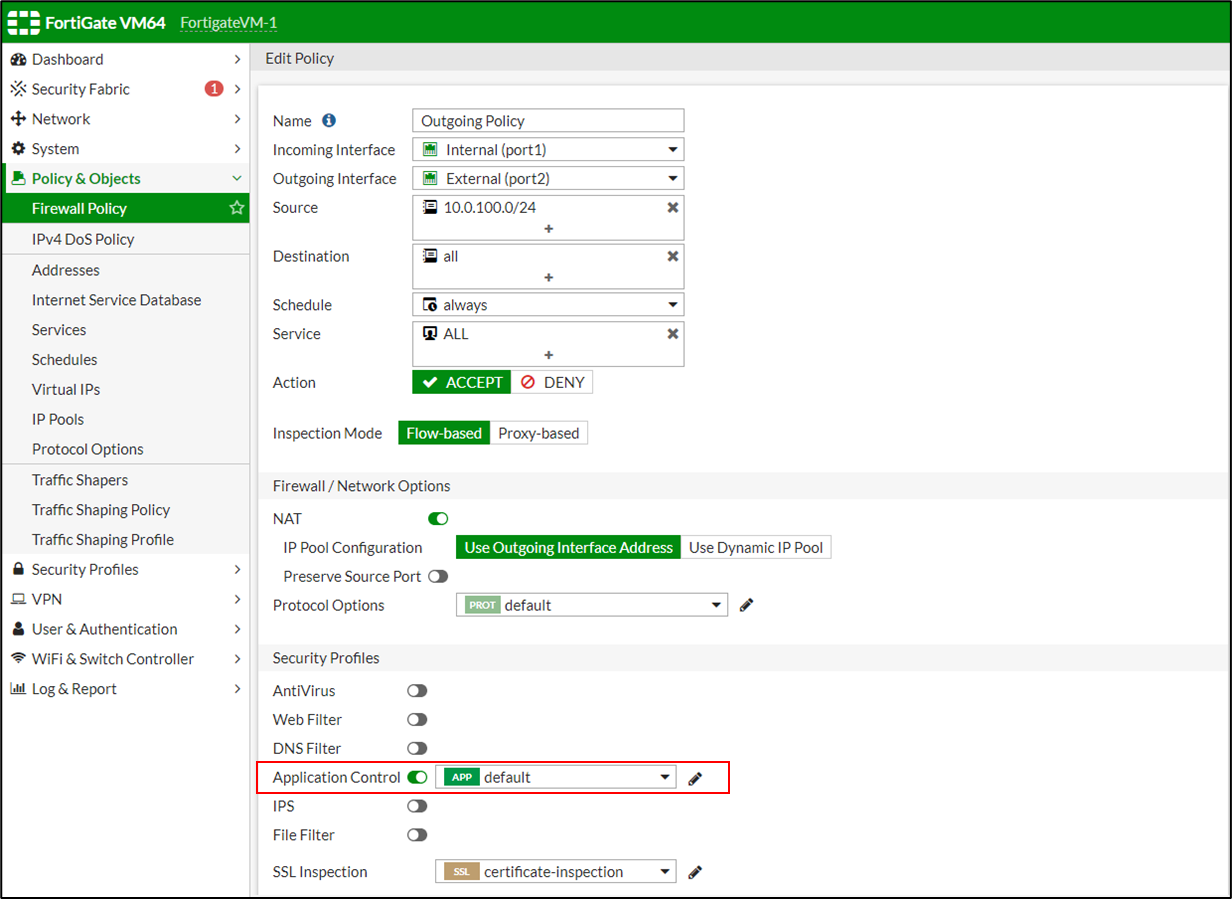Screen dimensions: 1232x899
Task: Enable Preserve Source Port
Action: [x=437, y=576]
